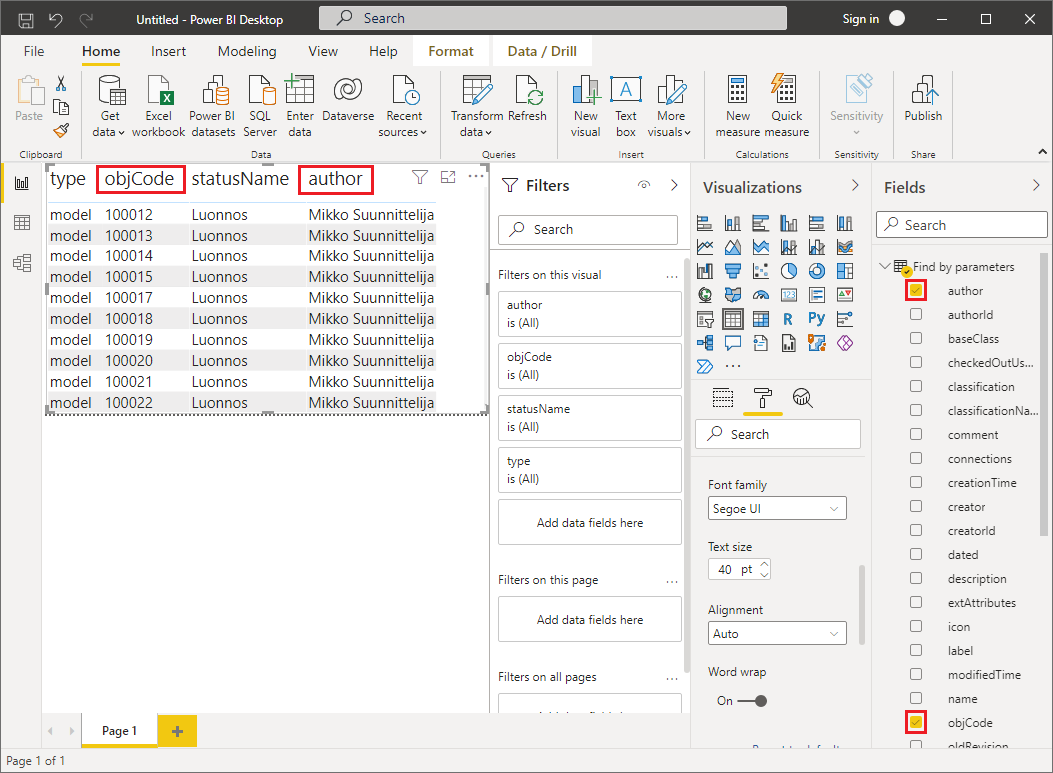Switch to the View ribbon tab
1053x773 pixels.
coord(323,51)
